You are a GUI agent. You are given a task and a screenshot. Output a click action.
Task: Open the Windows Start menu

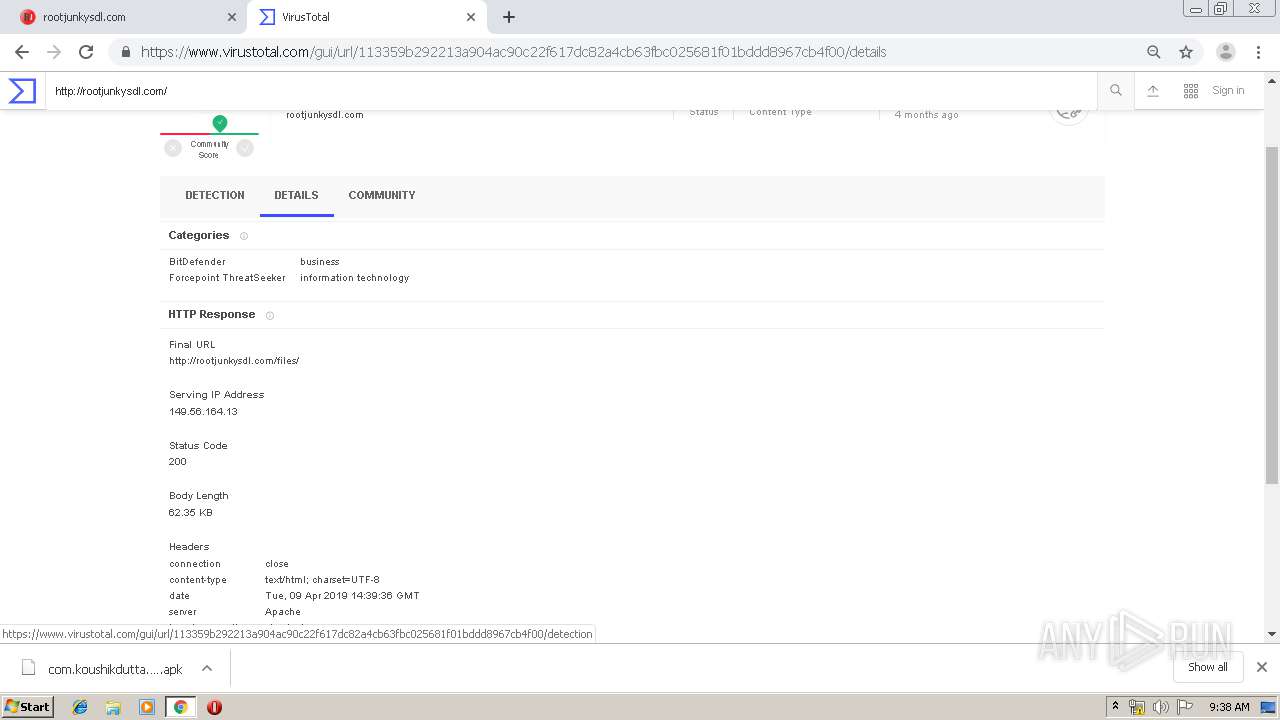[27, 706]
